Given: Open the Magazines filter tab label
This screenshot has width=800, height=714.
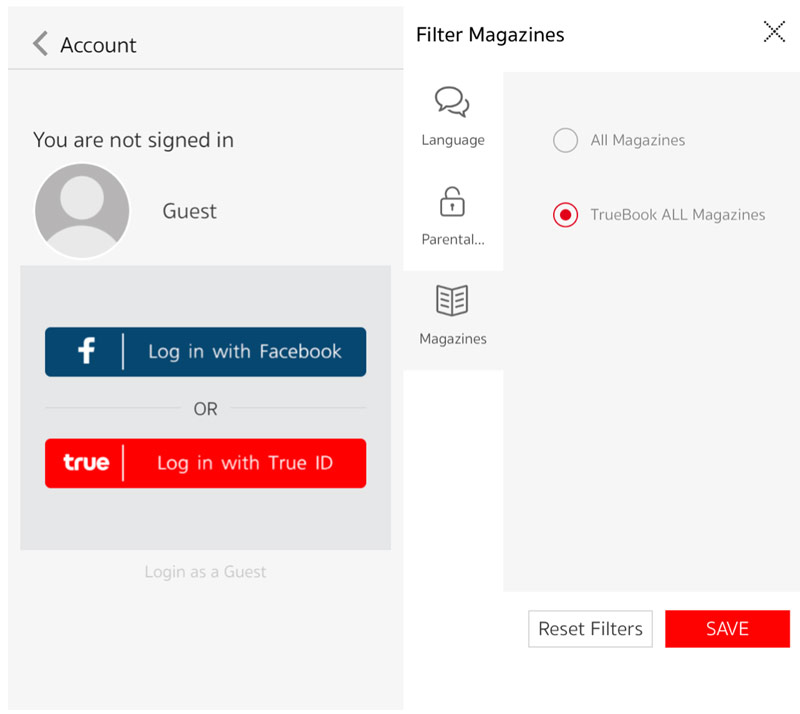Looking at the screenshot, I should click(x=453, y=339).
